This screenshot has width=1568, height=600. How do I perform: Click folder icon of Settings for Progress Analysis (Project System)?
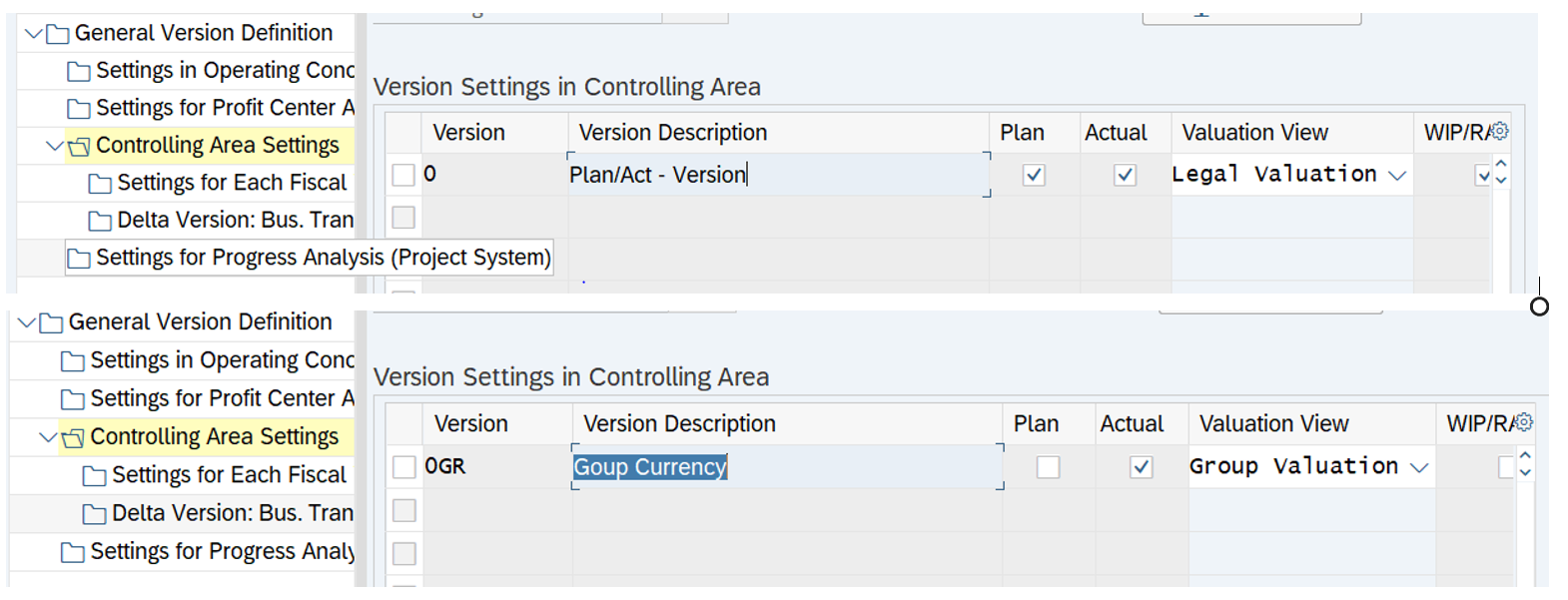point(78,260)
